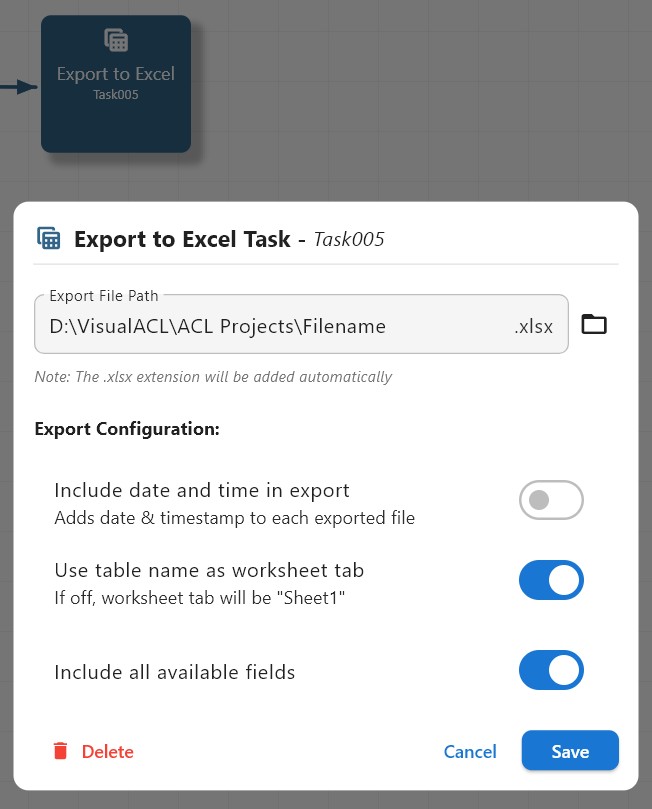Cancel the Export to Excel dialog
Viewport: 652px width, 809px height.
pyautogui.click(x=470, y=750)
